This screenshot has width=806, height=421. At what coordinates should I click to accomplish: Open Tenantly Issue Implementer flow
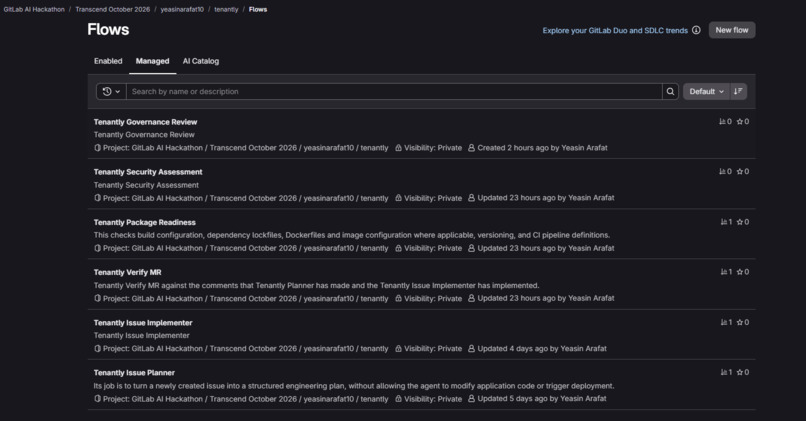[x=143, y=322]
